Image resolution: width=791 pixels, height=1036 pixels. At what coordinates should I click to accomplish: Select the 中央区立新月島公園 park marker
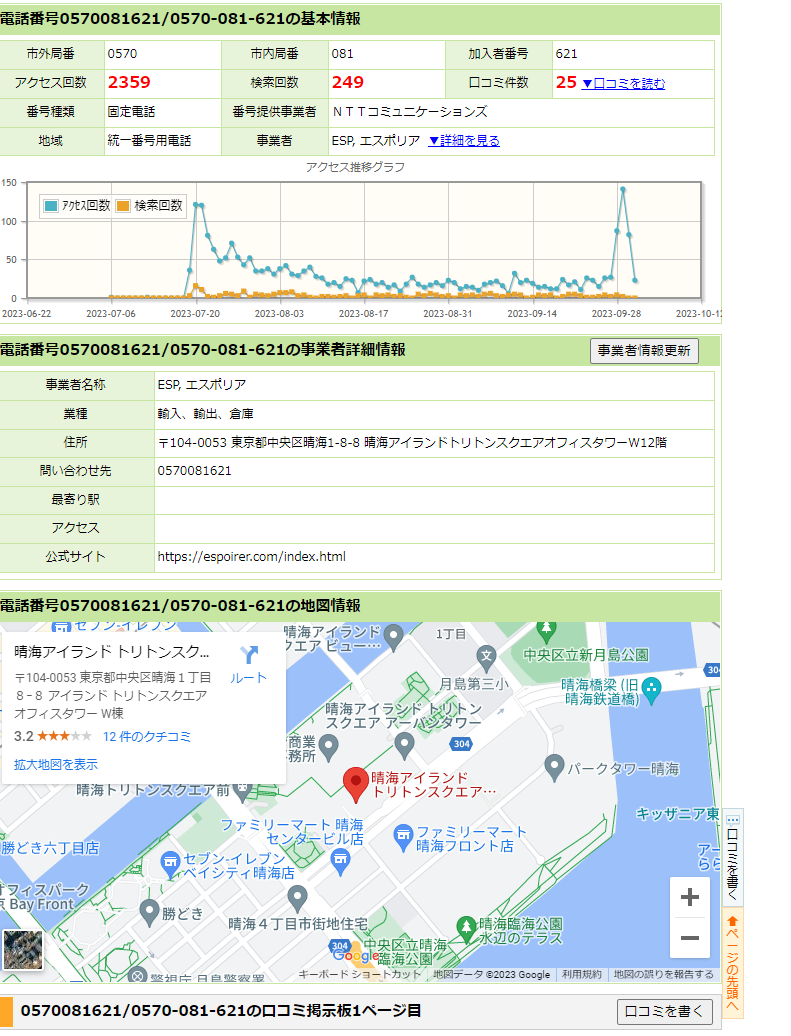(546, 633)
